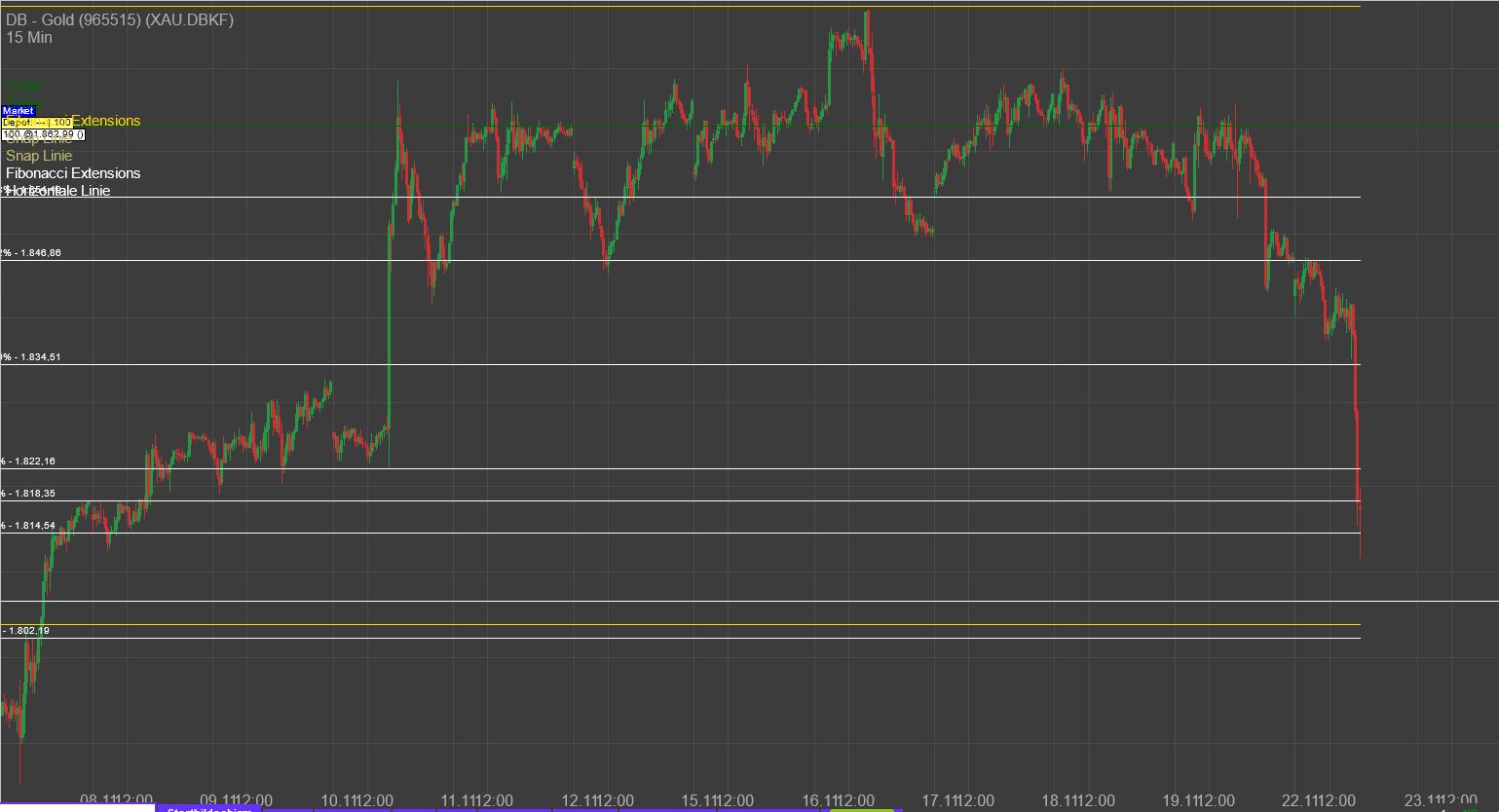This screenshot has width=1499, height=812.
Task: Click the 10.11 12:00 time axis label
Action: [356, 801]
